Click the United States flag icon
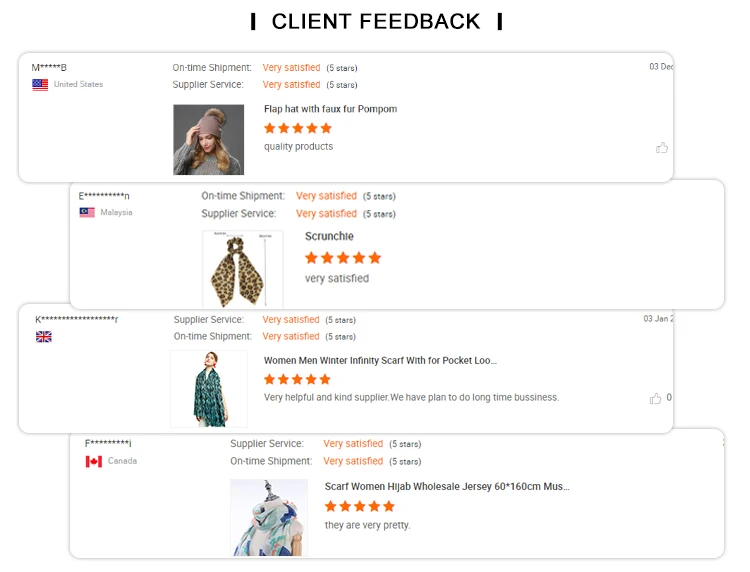 click(40, 85)
